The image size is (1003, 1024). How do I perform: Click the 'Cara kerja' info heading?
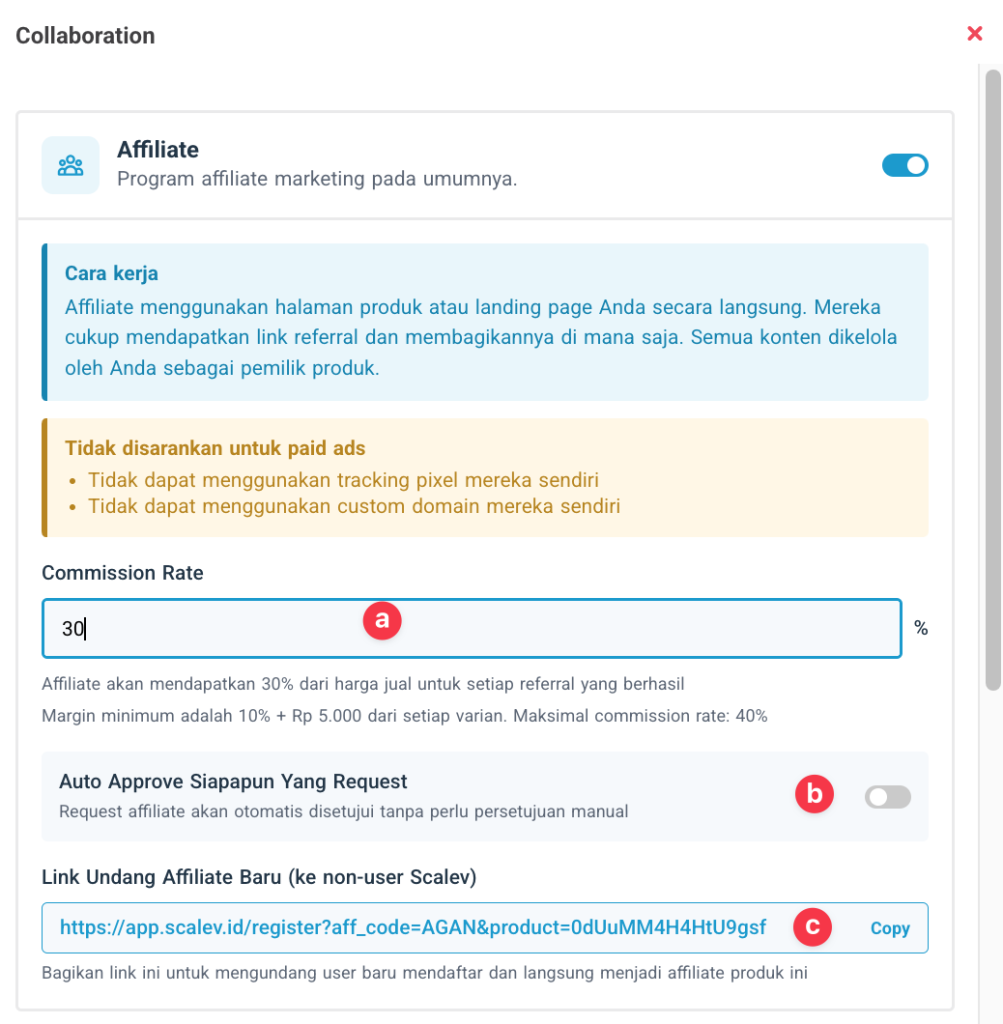pos(111,274)
